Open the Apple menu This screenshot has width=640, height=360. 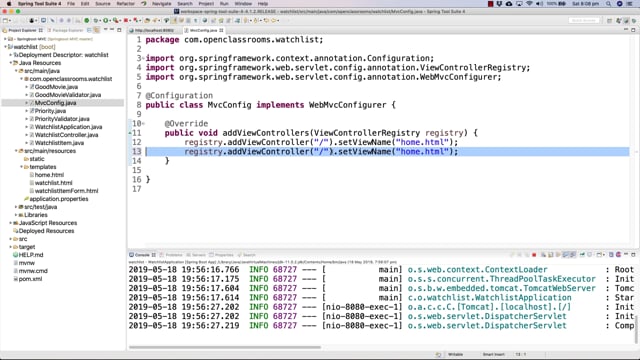(9, 4)
